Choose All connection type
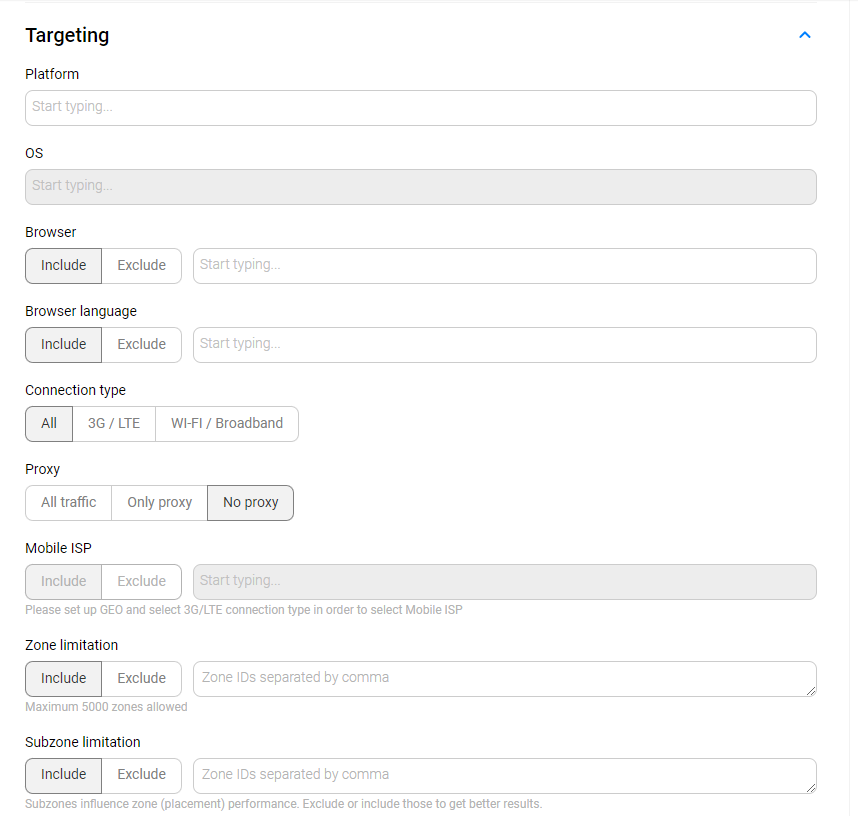The height and width of the screenshot is (816, 858). [x=49, y=424]
